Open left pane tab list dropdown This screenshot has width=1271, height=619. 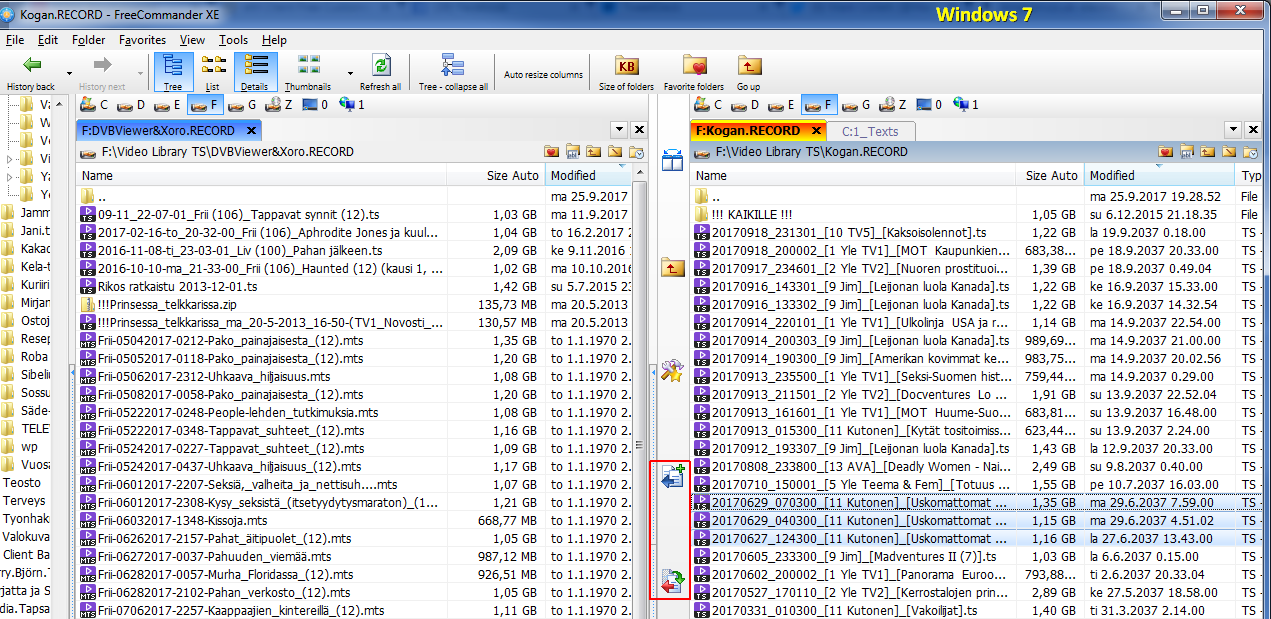click(x=619, y=130)
